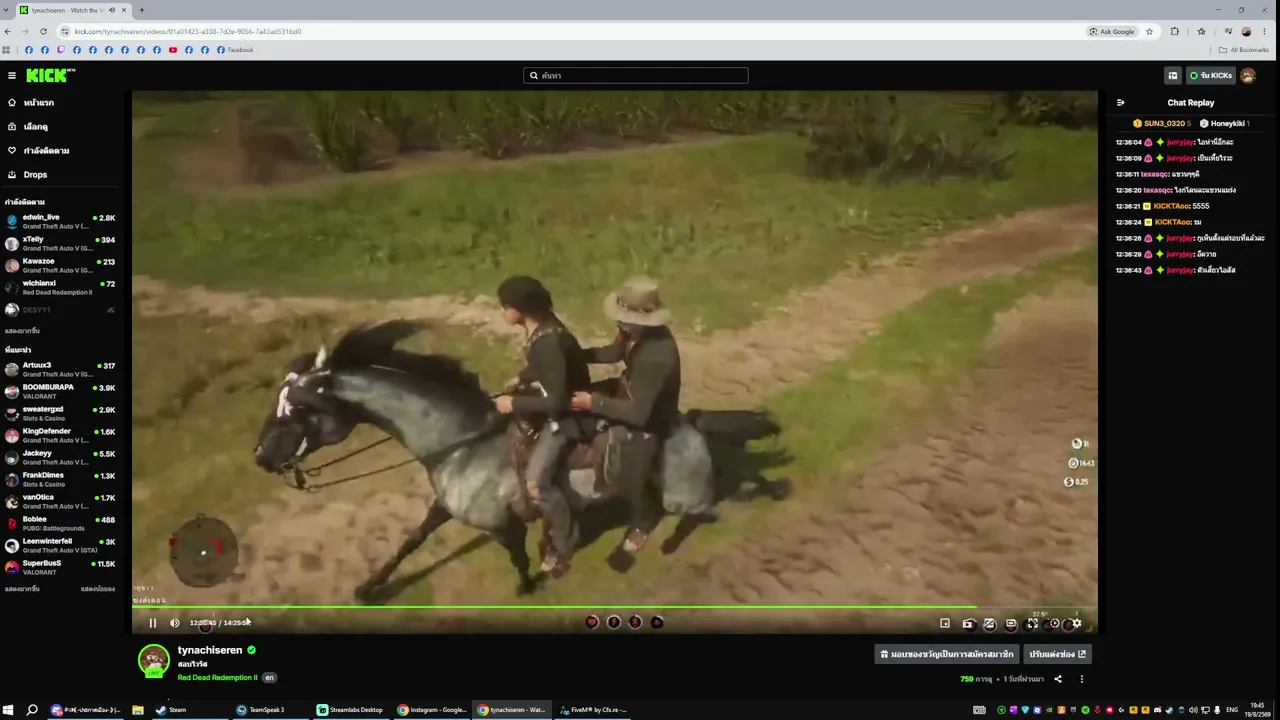Open KingDefender avatar in sidebar

(12, 435)
